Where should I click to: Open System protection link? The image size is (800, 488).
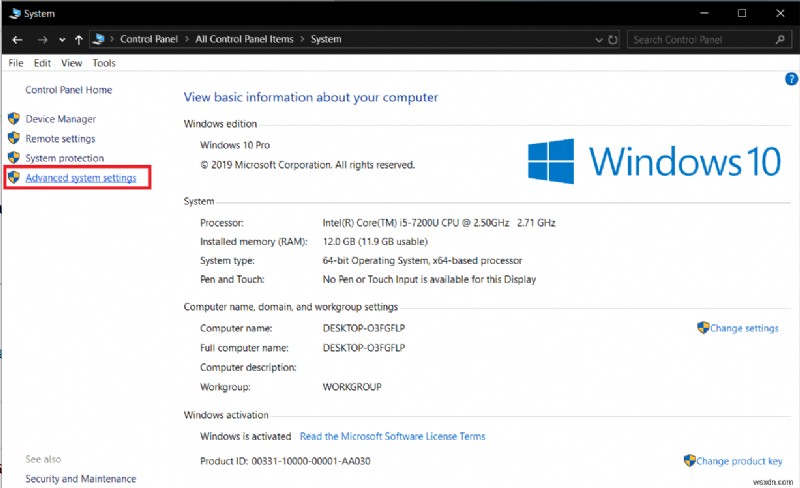65,158
